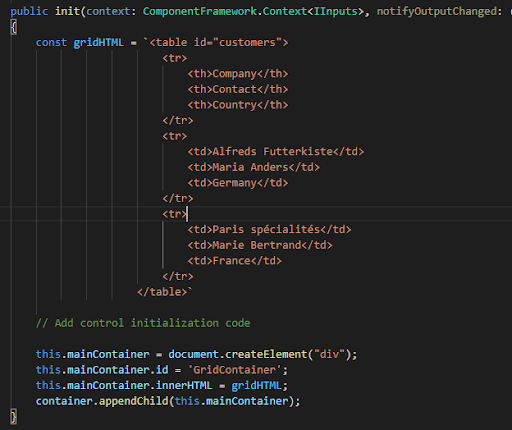Click the Country table header line
The image size is (512, 430).
(x=238, y=105)
